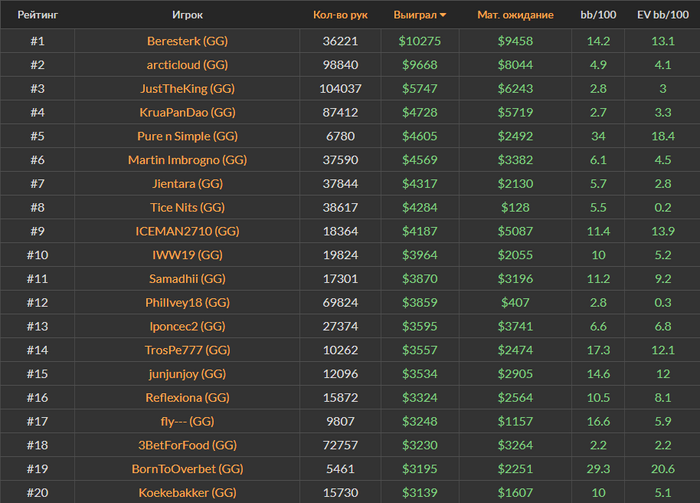Sort by bb/100 column header

click(x=599, y=15)
